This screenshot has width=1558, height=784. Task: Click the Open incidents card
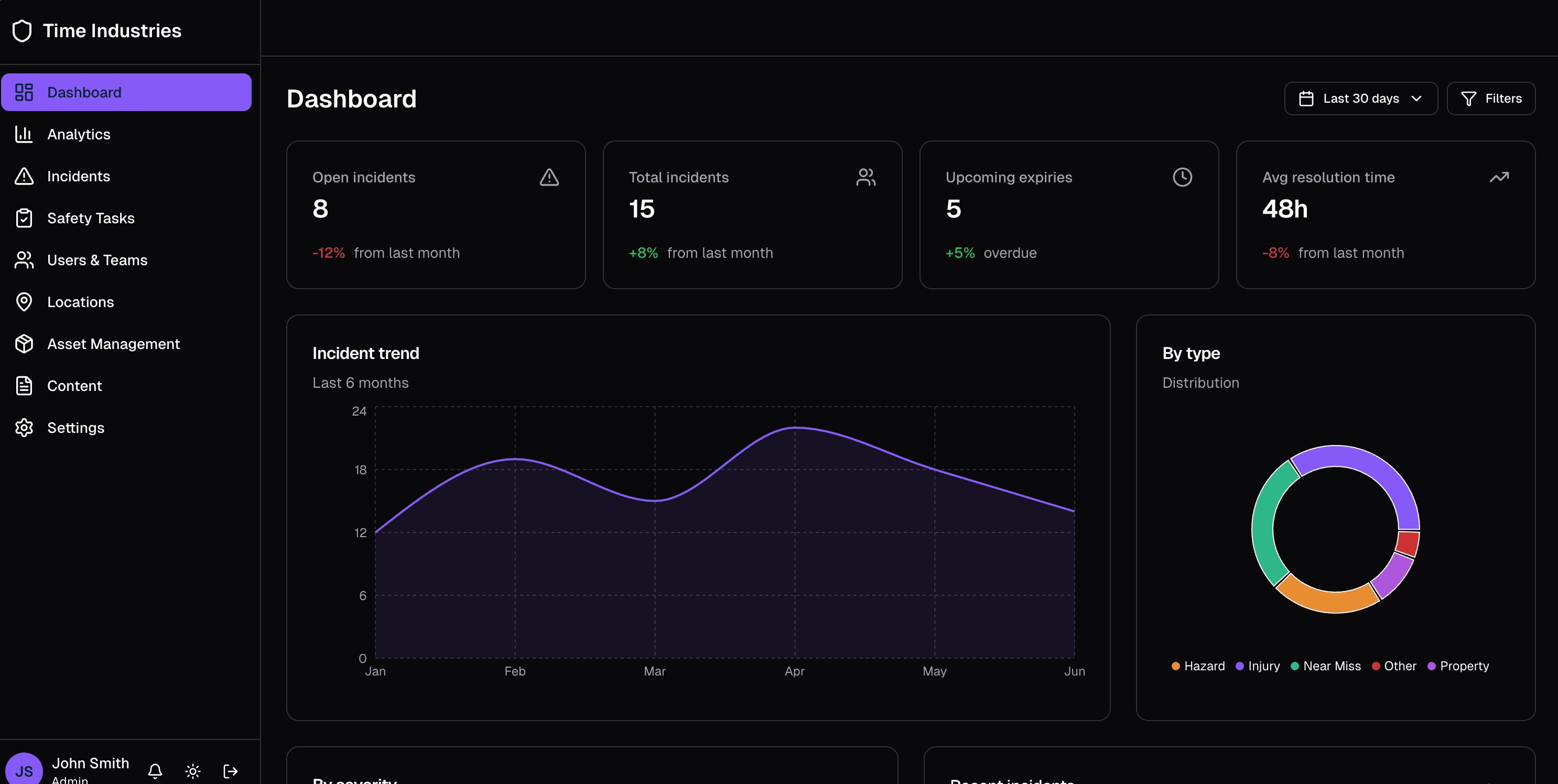click(x=436, y=214)
